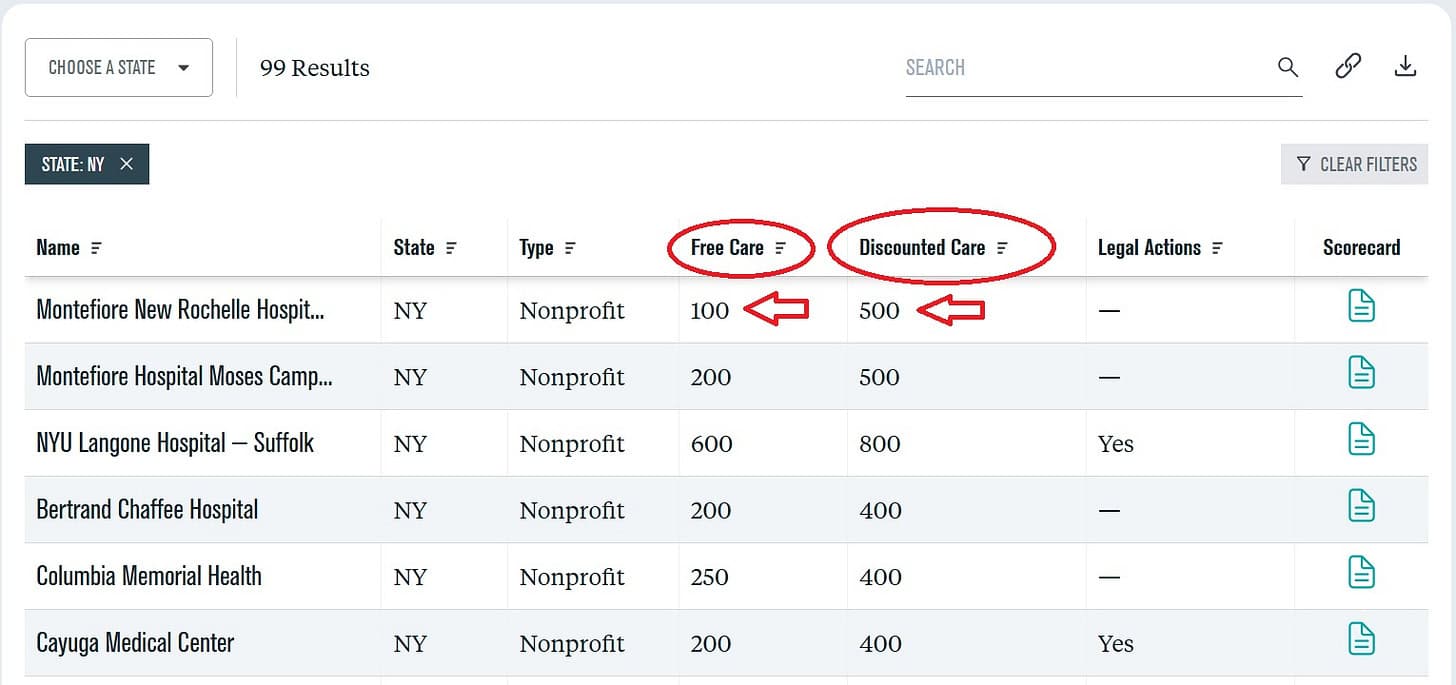Image resolution: width=1456 pixels, height=685 pixels.
Task: Click Cayuga Medical Center hospital name
Action: (135, 642)
